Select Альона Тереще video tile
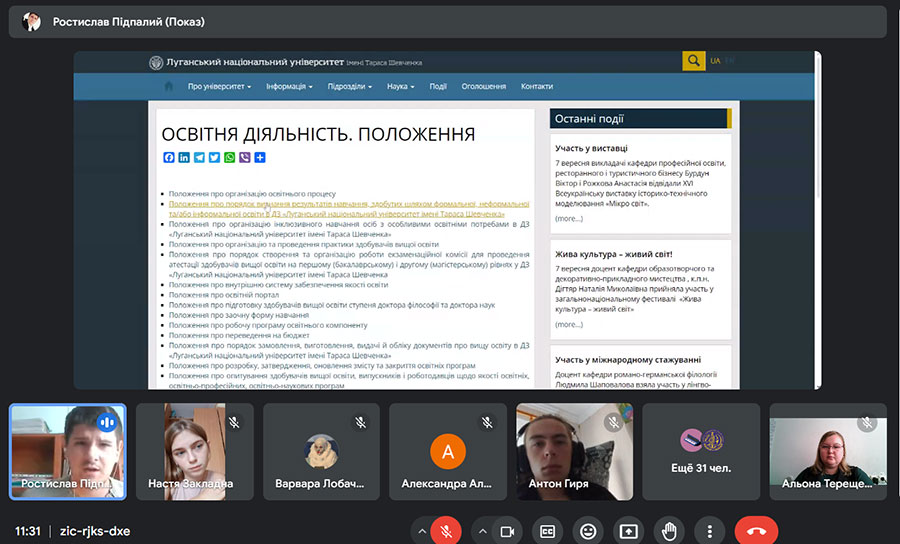This screenshot has height=544, width=900. coord(828,452)
